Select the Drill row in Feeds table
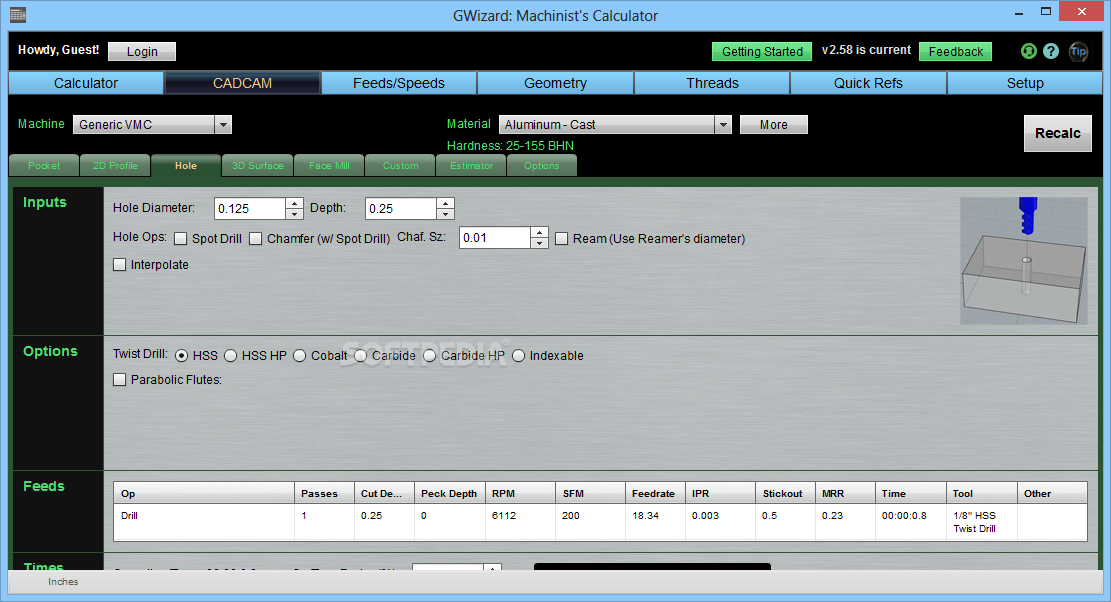 point(600,522)
